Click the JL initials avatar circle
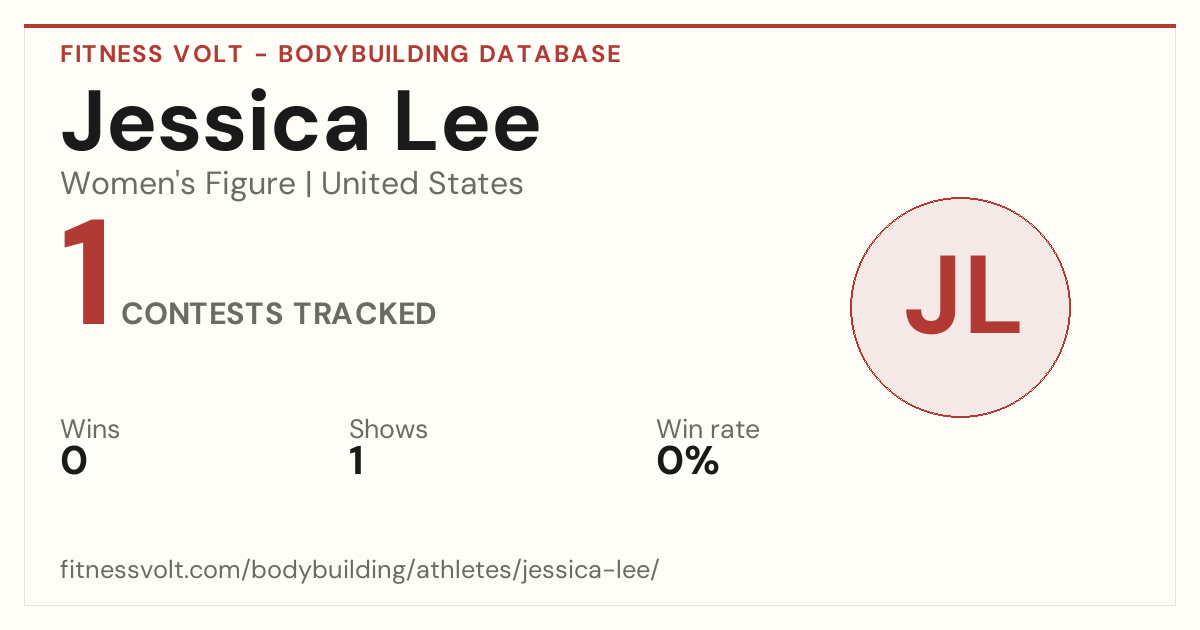 click(960, 307)
